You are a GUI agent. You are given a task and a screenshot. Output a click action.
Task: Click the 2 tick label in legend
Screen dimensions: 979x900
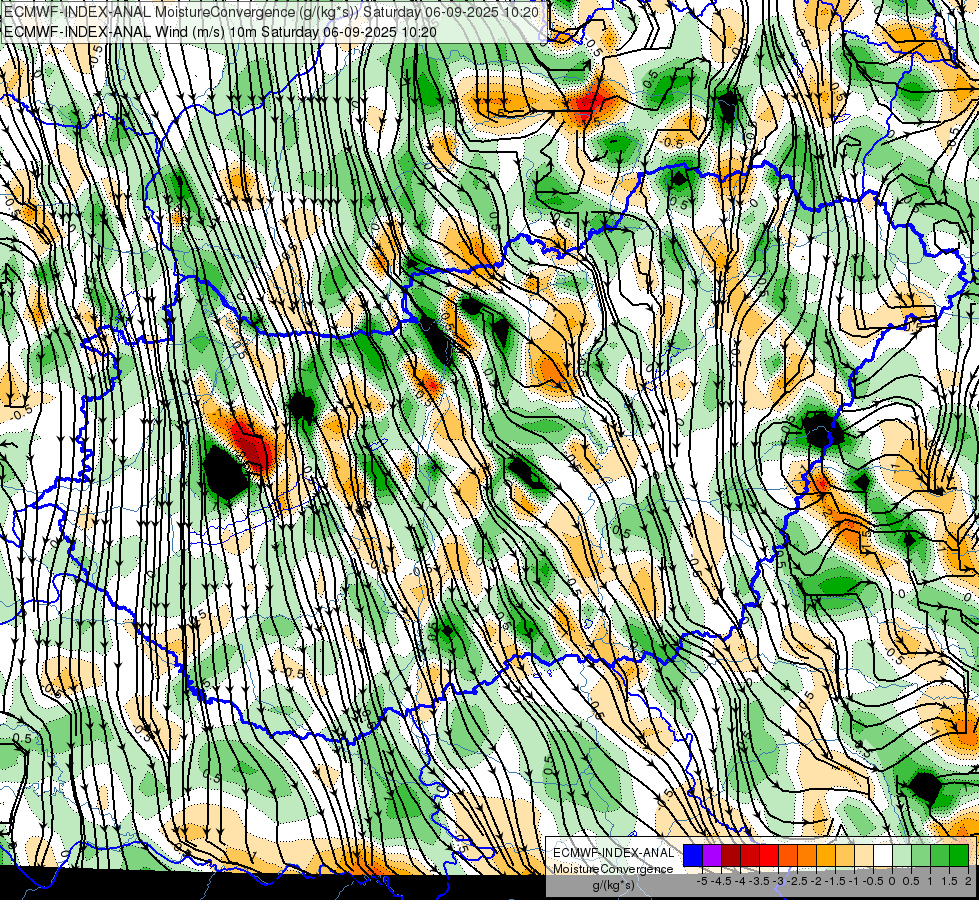[x=968, y=881]
